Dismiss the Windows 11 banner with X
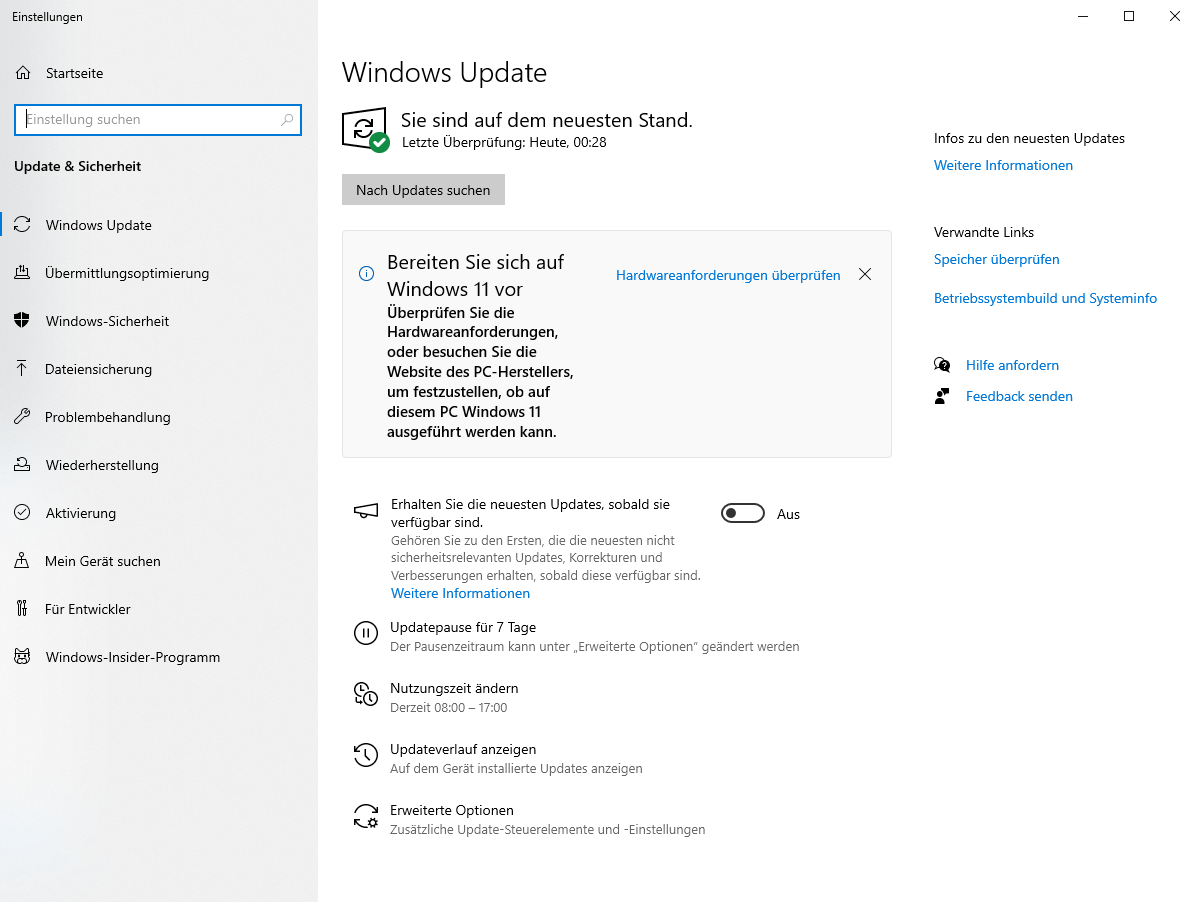This screenshot has width=1195, height=902. [x=865, y=274]
